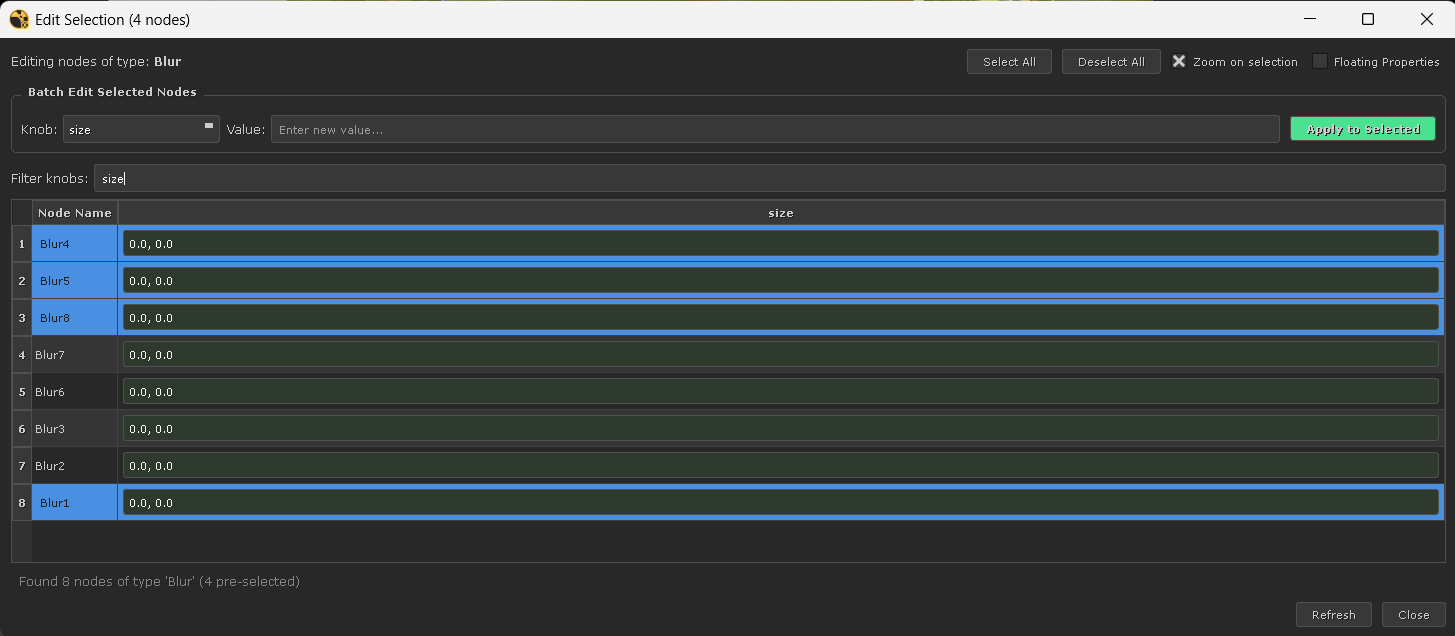Edit the size value of Blur4
This screenshot has height=636, width=1455.
780,242
